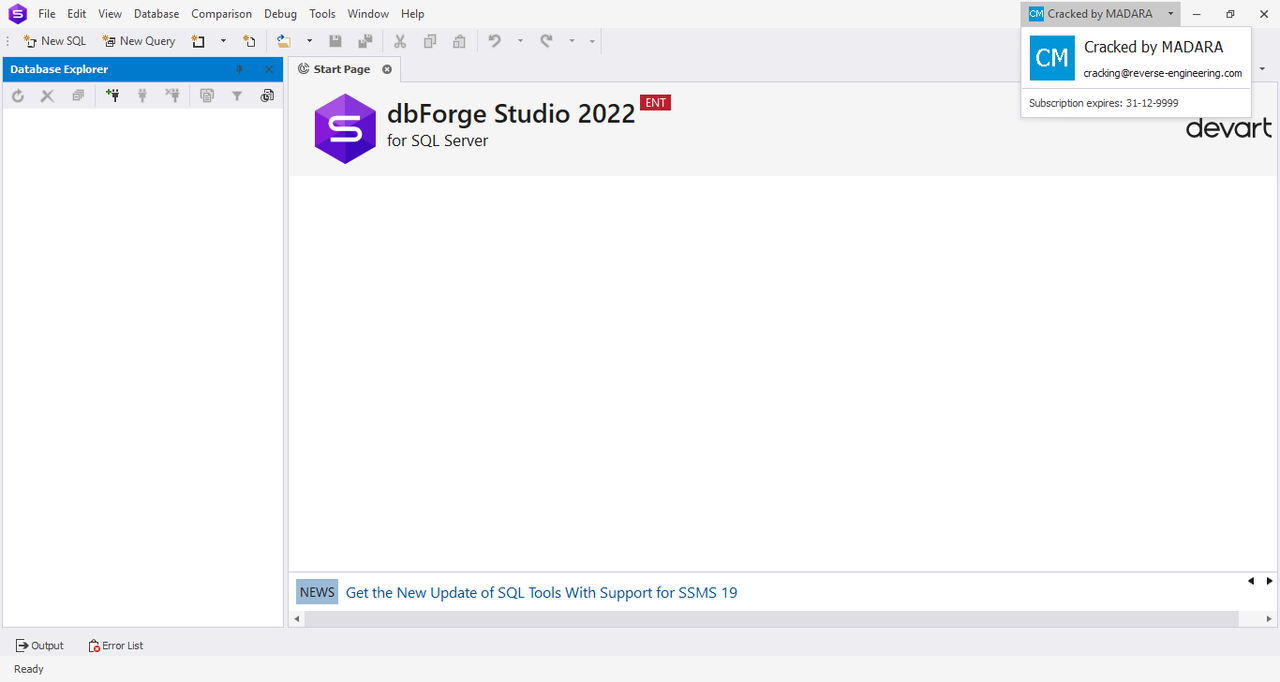Open the Undo history dropdown arrow
The image size is (1280, 682).
pyautogui.click(x=520, y=41)
